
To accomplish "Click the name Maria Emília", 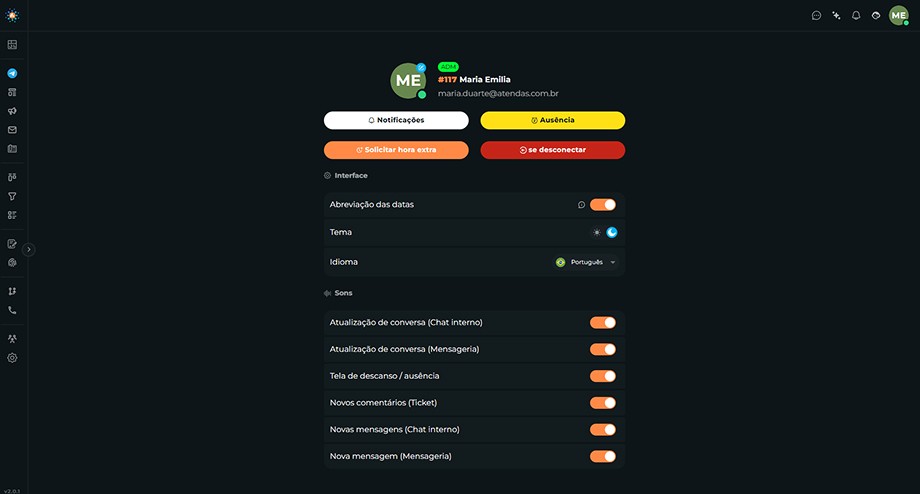I will (x=485, y=79).
